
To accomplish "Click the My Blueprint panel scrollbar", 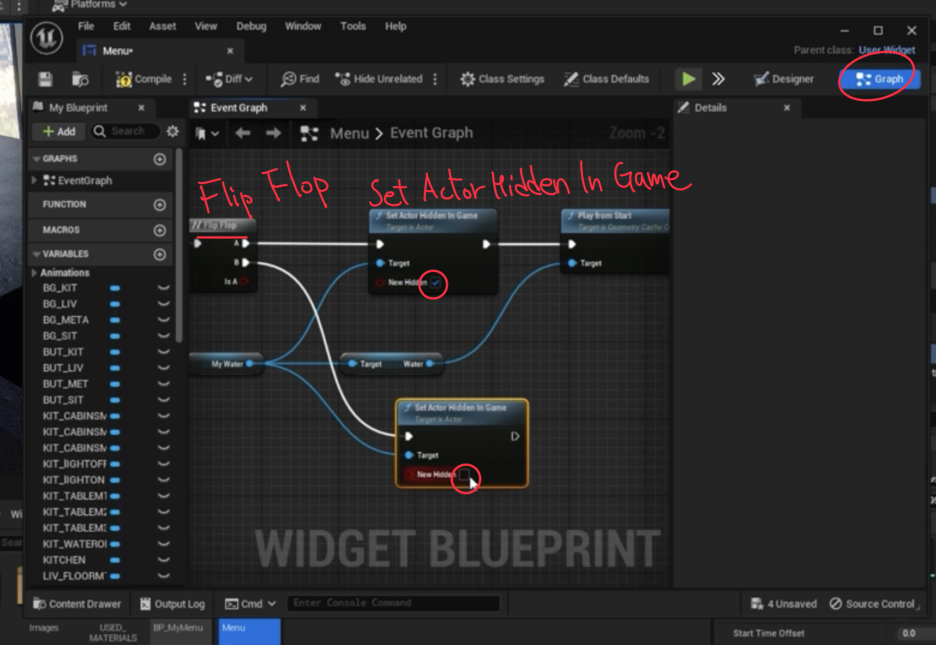I will [x=179, y=245].
